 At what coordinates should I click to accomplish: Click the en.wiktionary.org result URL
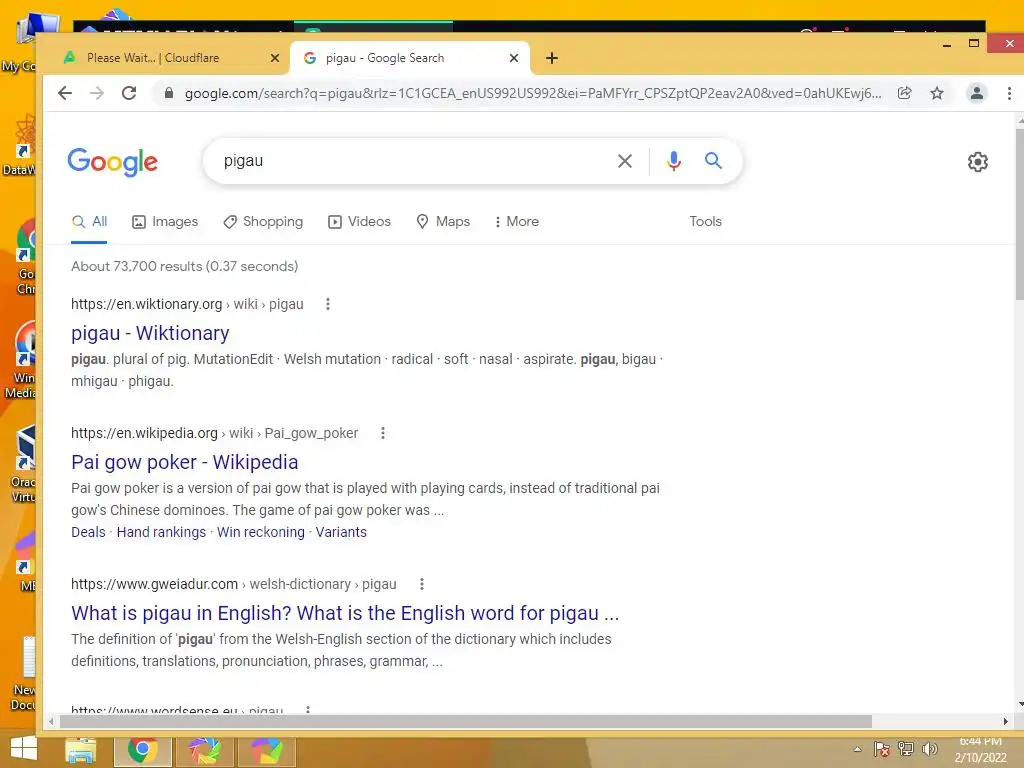tap(187, 304)
